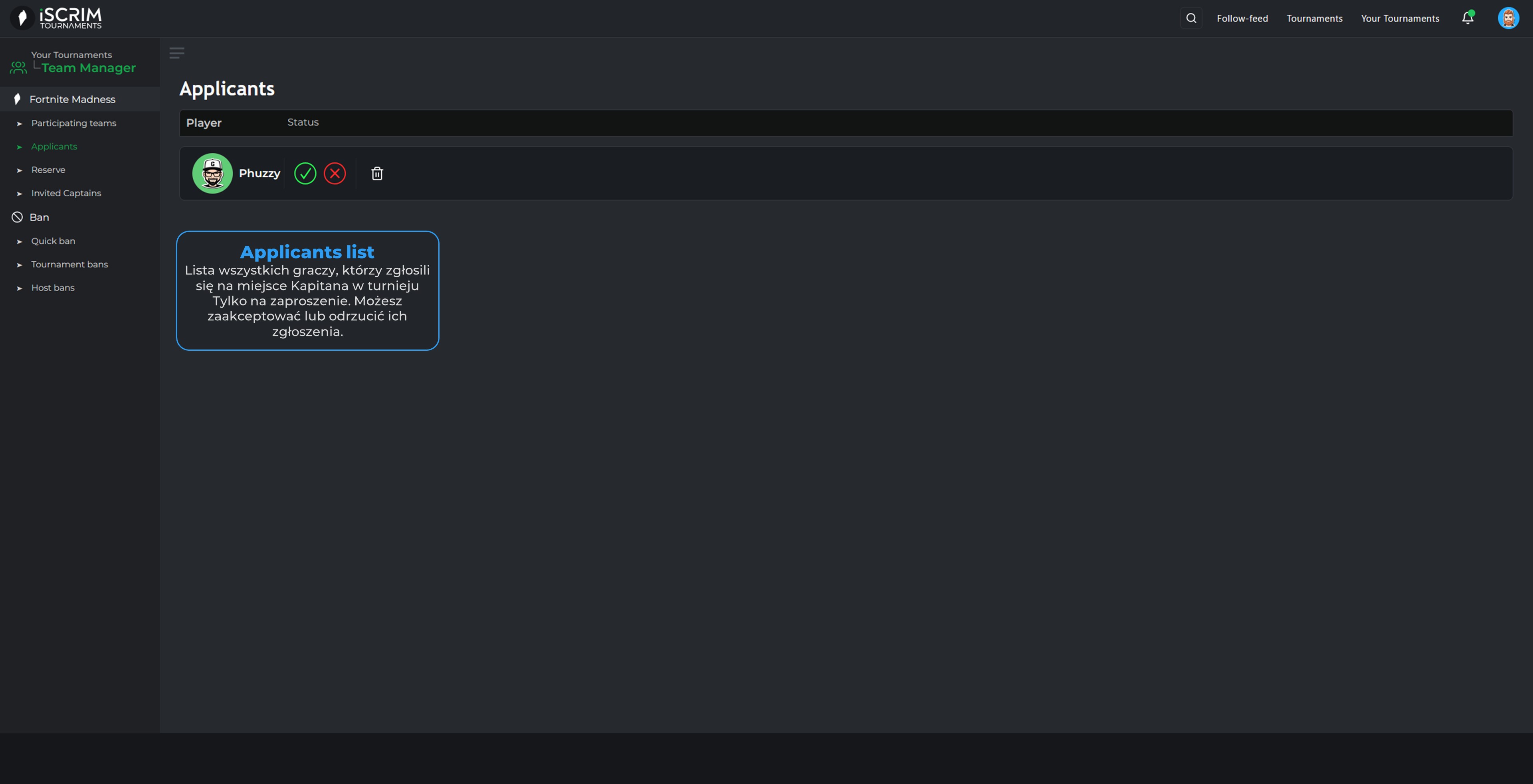Expand the Participating teams arrow
The image size is (1533, 784).
click(x=20, y=124)
